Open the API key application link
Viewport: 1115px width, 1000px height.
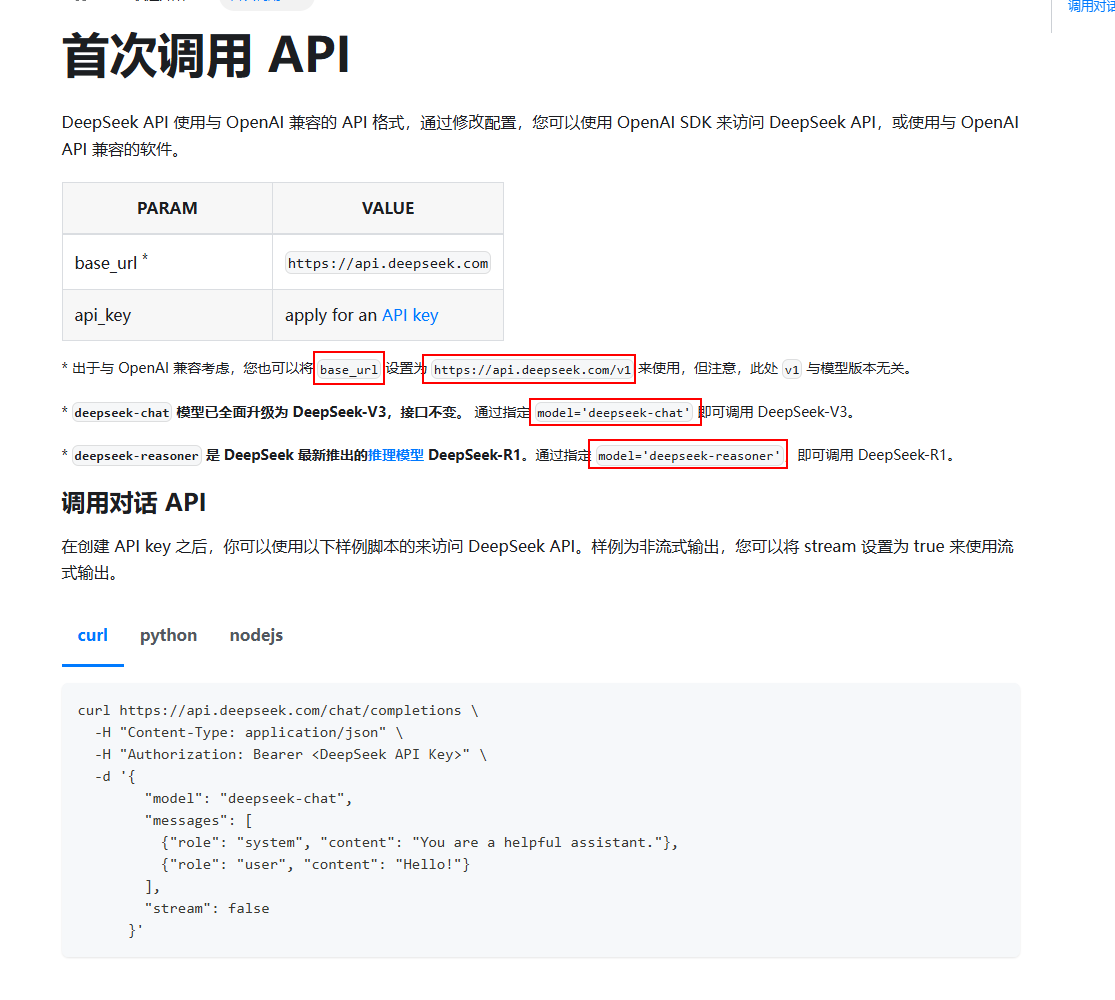[x=410, y=315]
